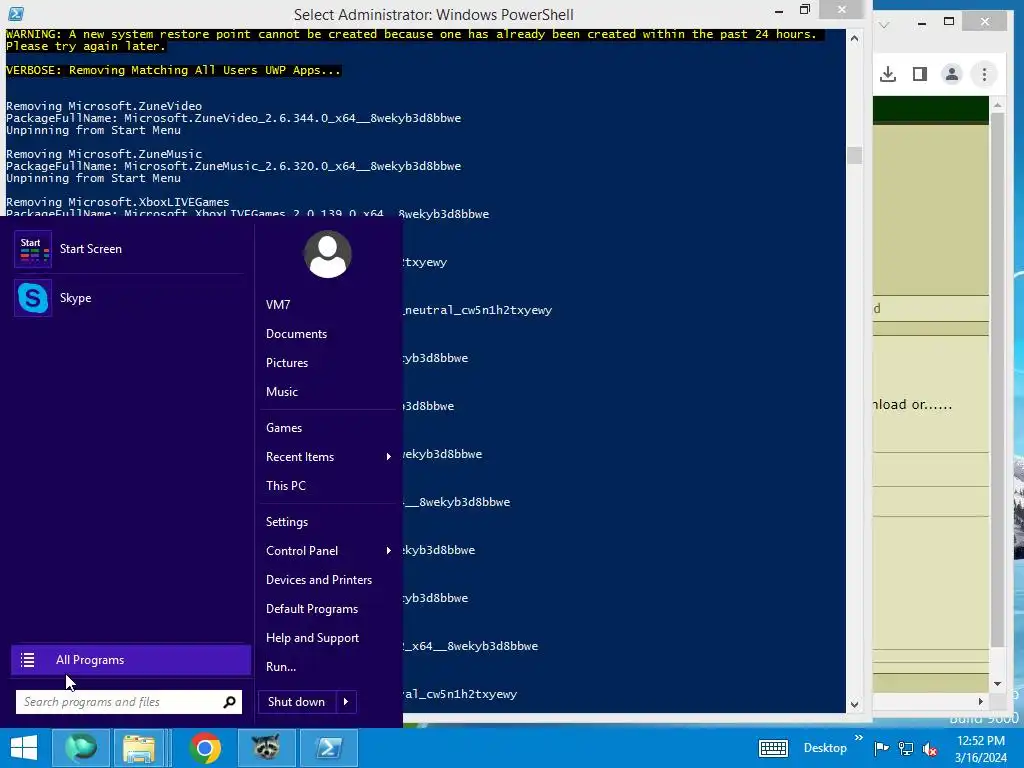Open Chrome downloads icon

888,74
